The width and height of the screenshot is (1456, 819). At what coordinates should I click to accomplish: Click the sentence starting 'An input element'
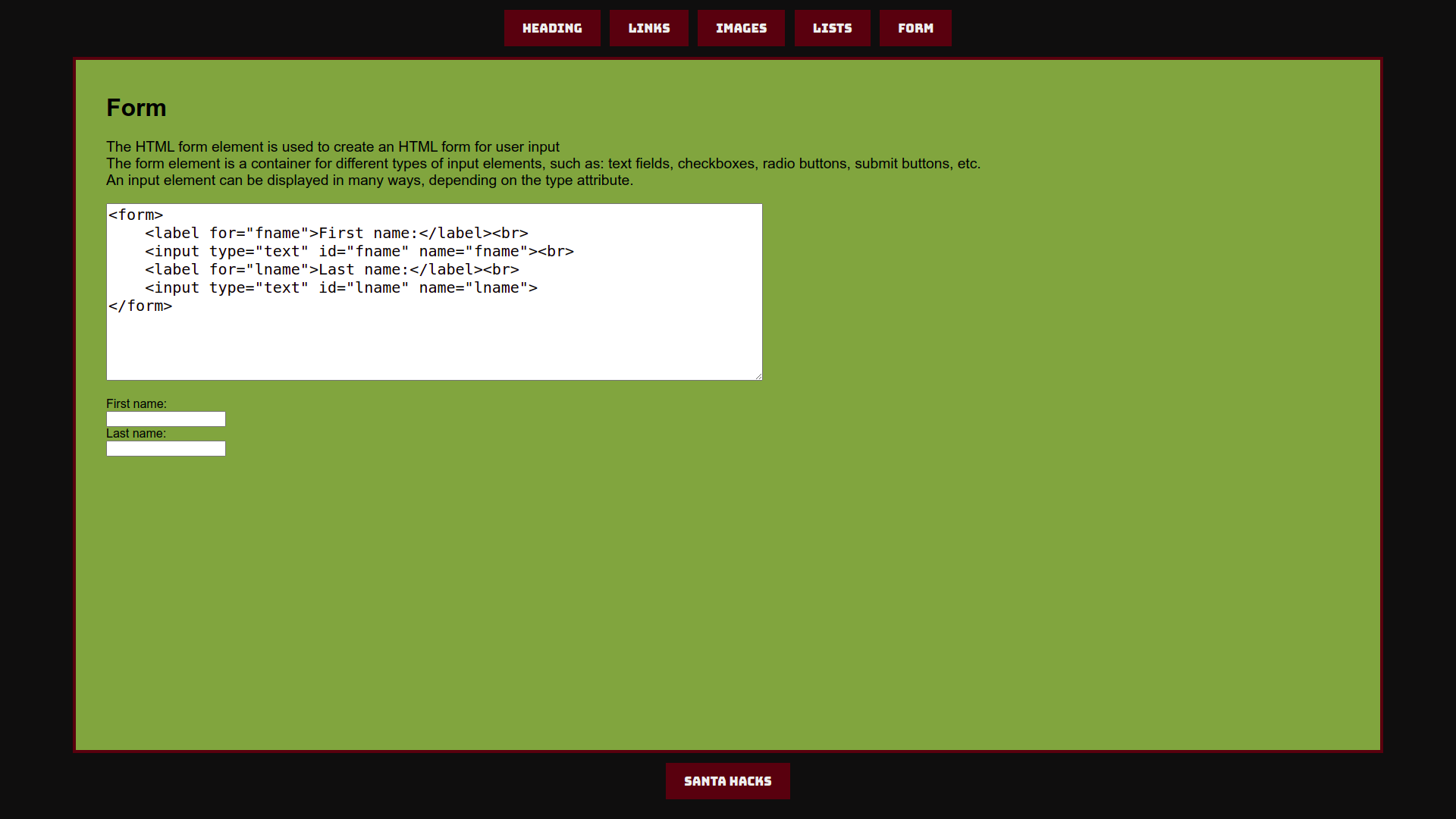point(369,180)
